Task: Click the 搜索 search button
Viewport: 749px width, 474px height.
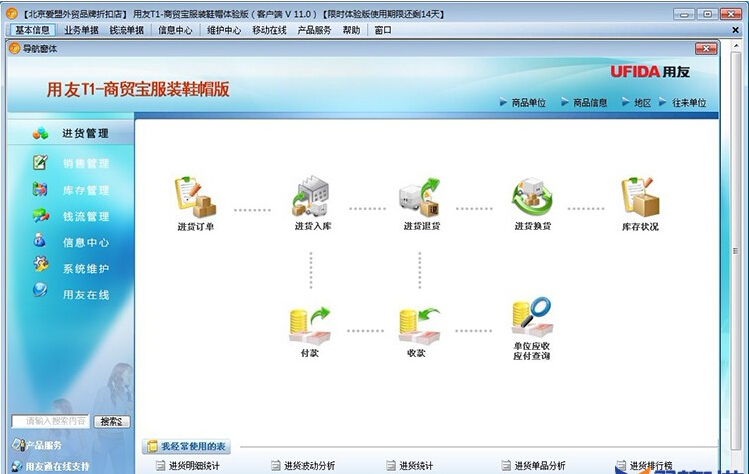Action: coord(112,422)
